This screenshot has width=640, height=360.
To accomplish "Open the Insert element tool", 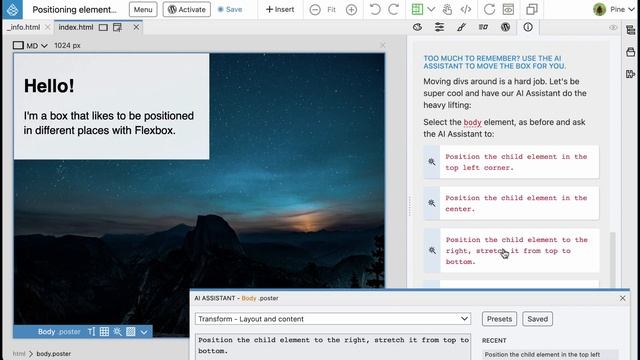I will tap(280, 9).
